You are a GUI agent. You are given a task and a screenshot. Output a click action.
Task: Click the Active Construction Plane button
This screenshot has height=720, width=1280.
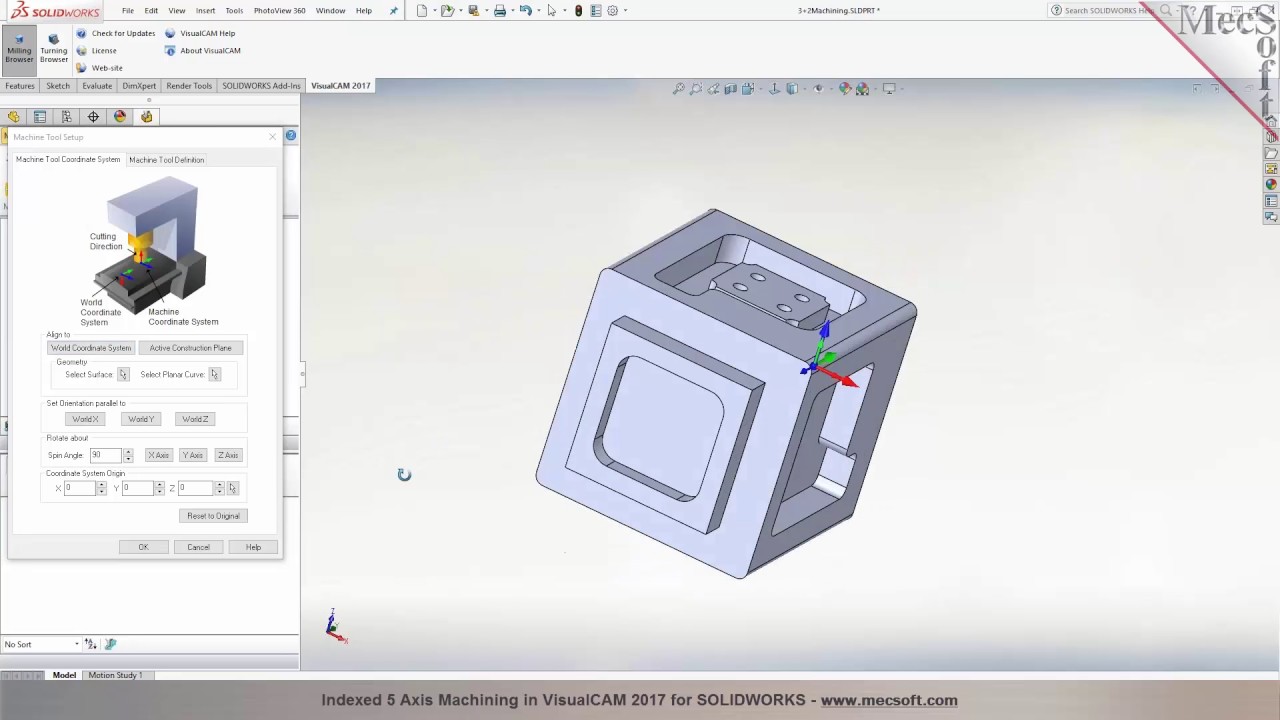(x=190, y=348)
